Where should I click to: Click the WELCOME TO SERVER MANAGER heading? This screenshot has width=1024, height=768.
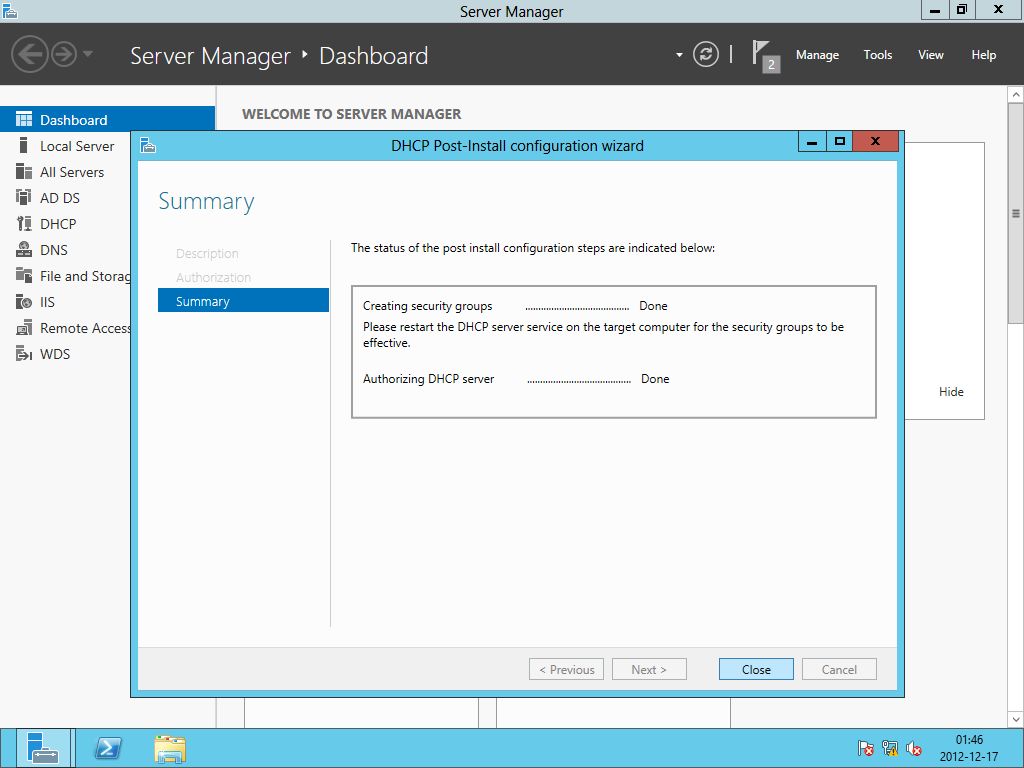tap(351, 114)
